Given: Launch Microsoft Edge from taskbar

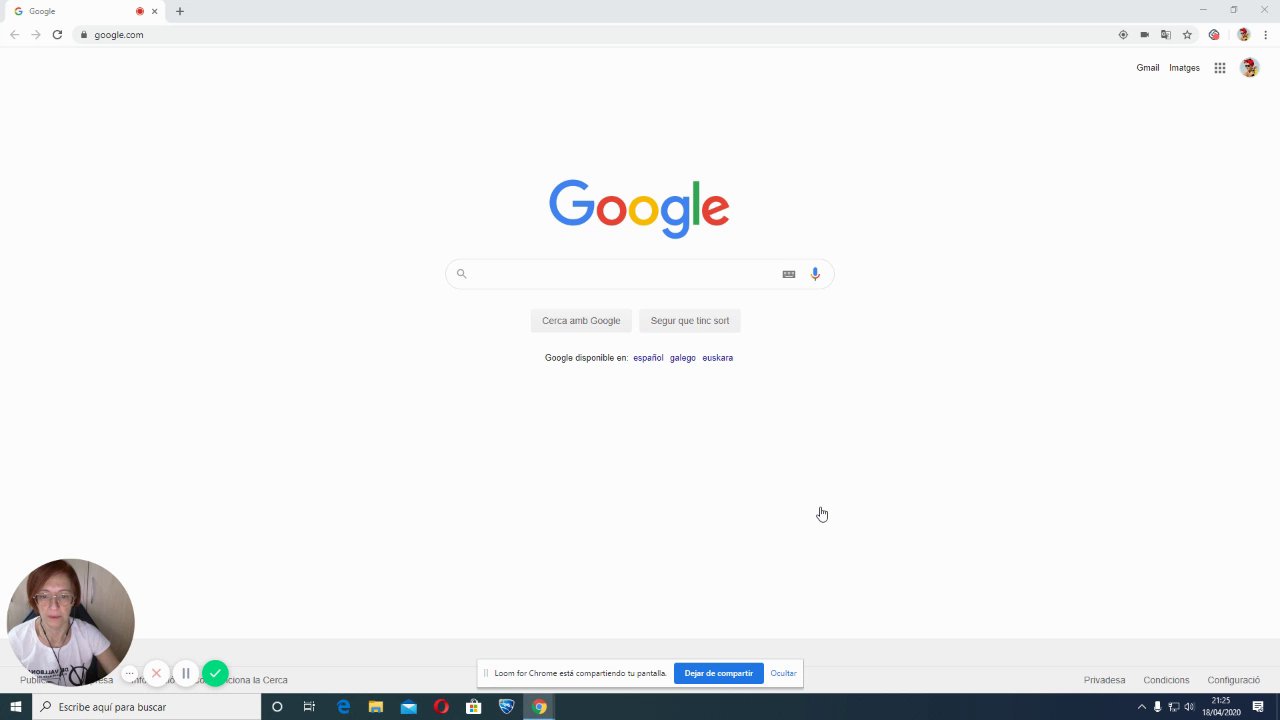Looking at the screenshot, I should point(343,707).
